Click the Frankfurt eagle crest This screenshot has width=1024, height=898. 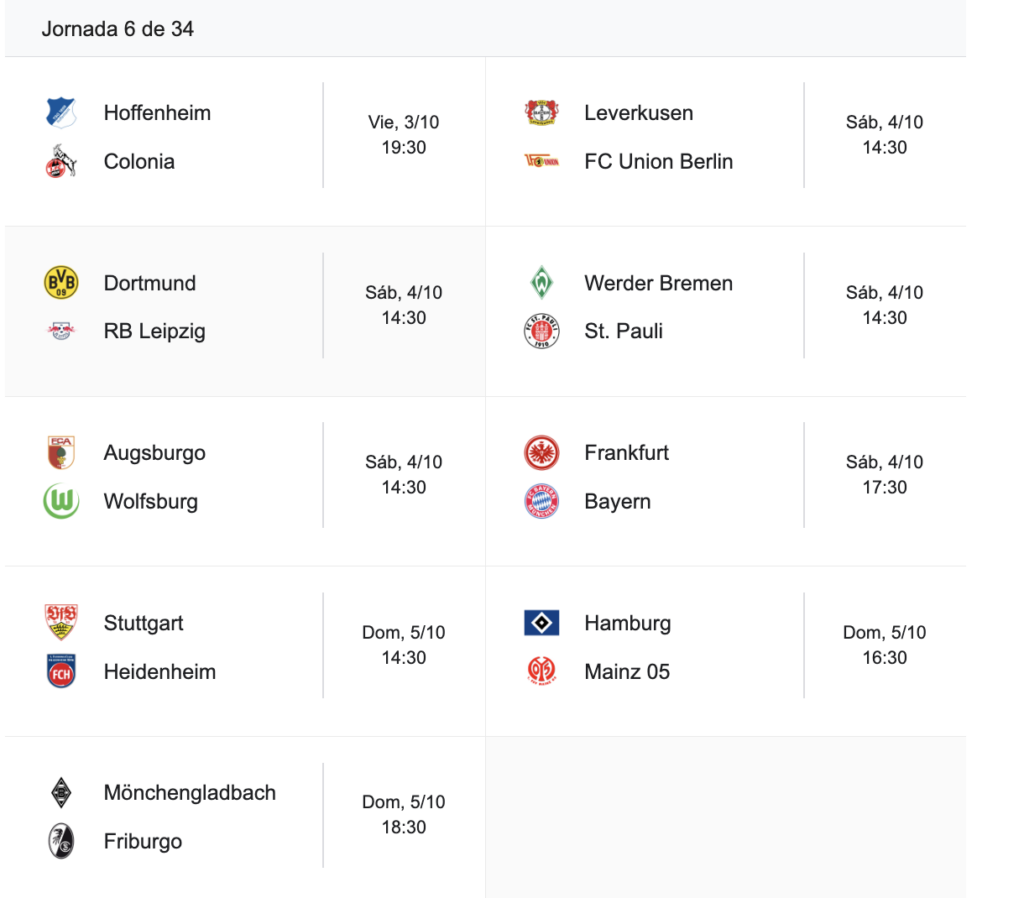[x=542, y=453]
